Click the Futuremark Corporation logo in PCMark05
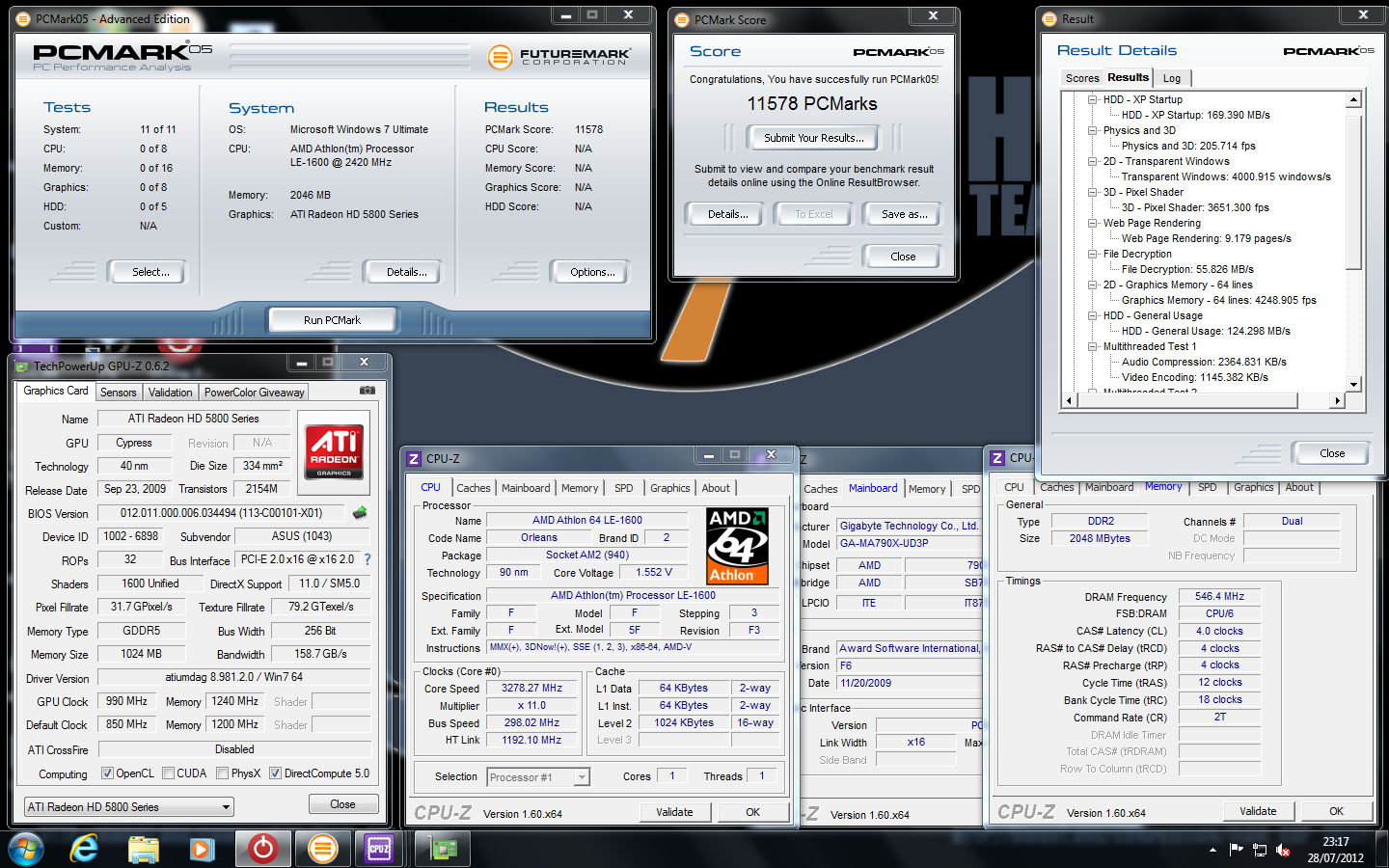 click(559, 57)
